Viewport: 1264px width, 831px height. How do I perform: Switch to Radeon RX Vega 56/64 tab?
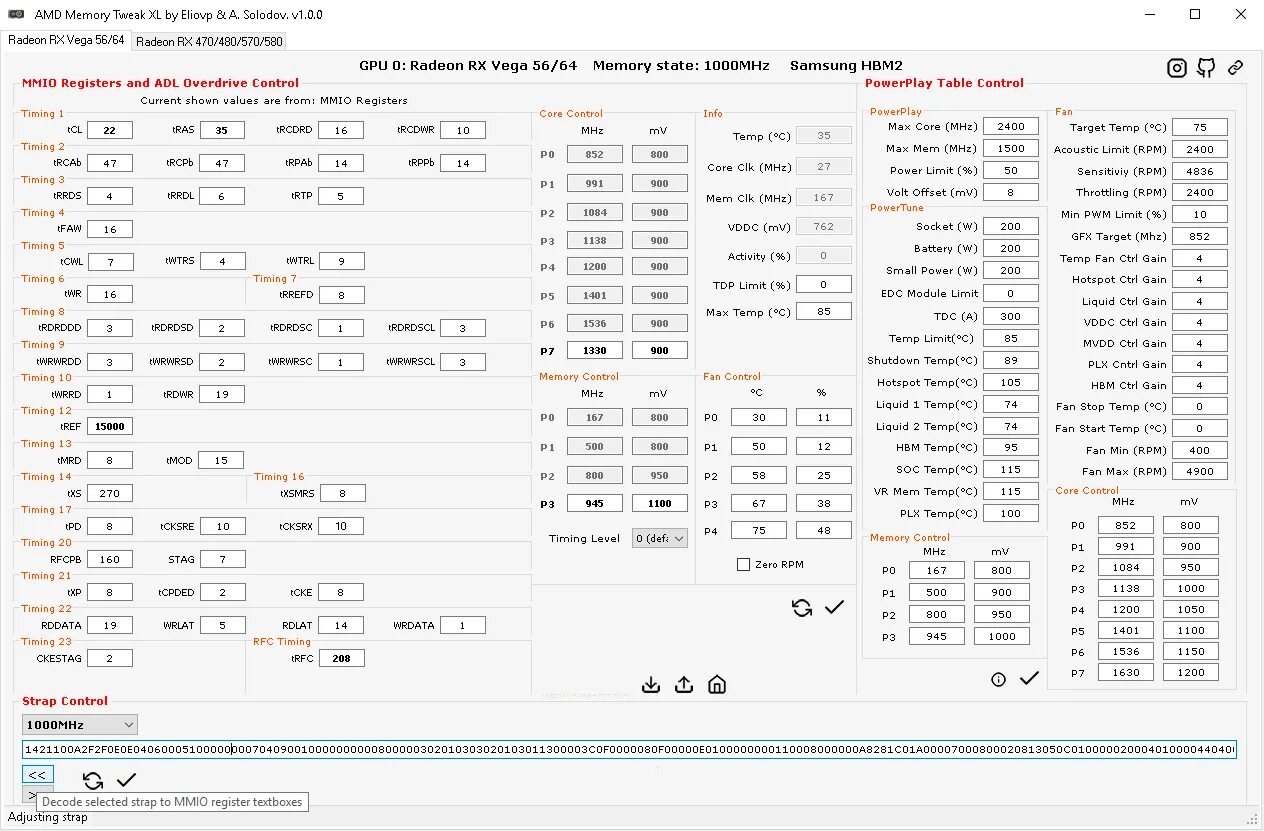(x=66, y=40)
